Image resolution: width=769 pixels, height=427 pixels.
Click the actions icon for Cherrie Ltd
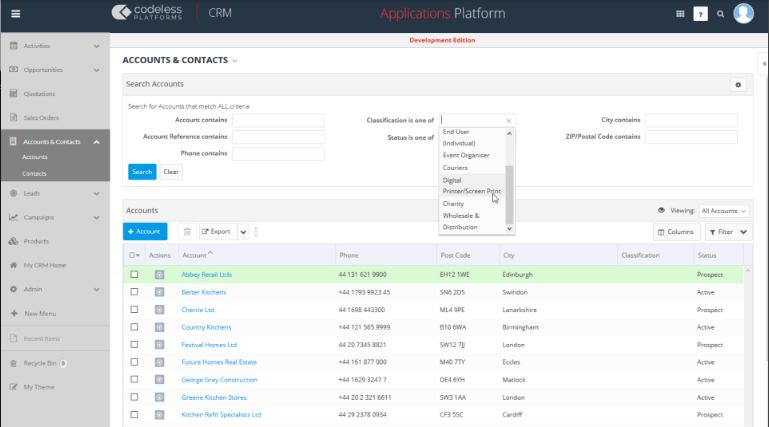[x=159, y=310]
